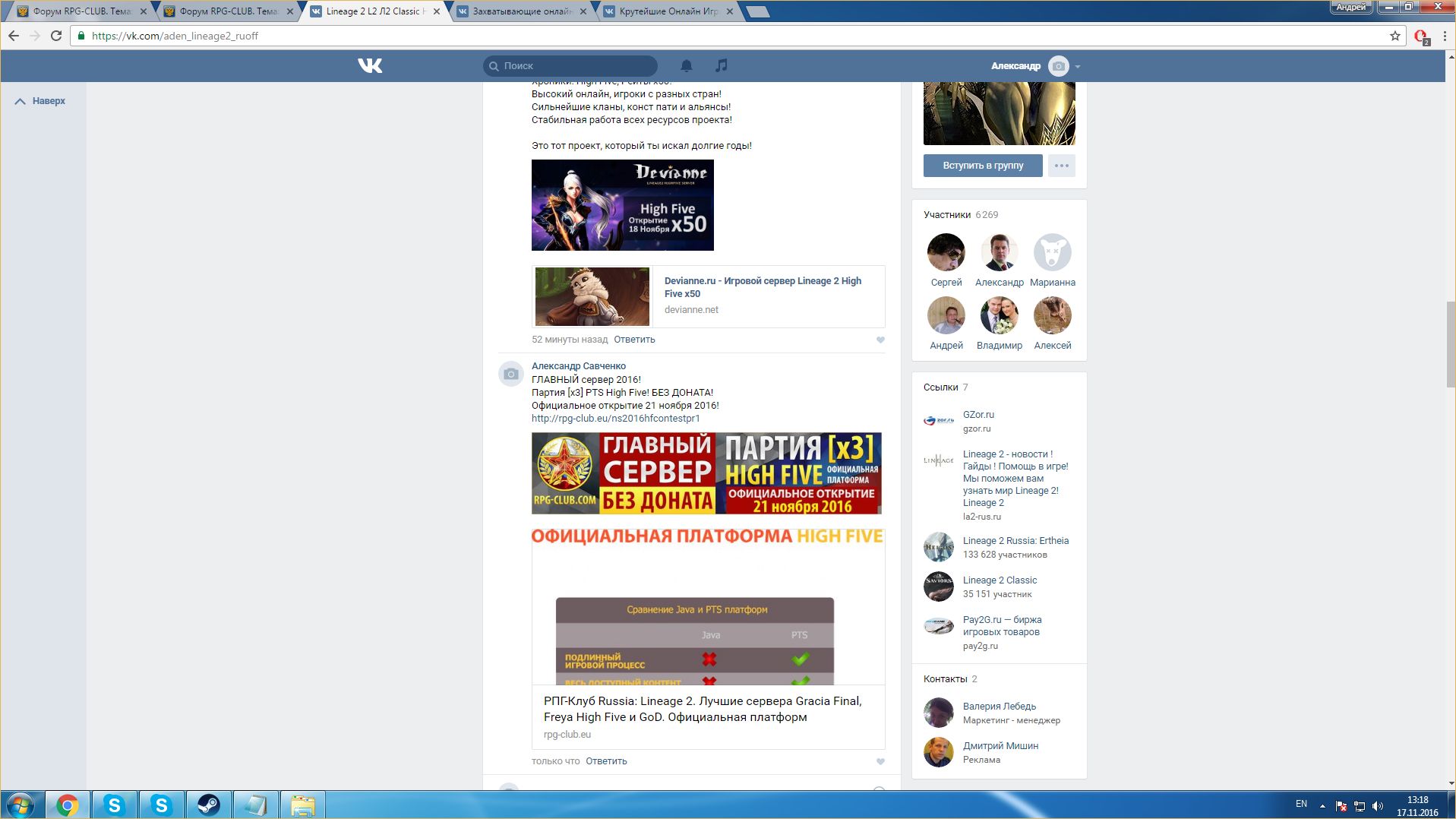Open Контакты section header
Image resolution: width=1456 pixels, height=819 pixels.
(950, 679)
